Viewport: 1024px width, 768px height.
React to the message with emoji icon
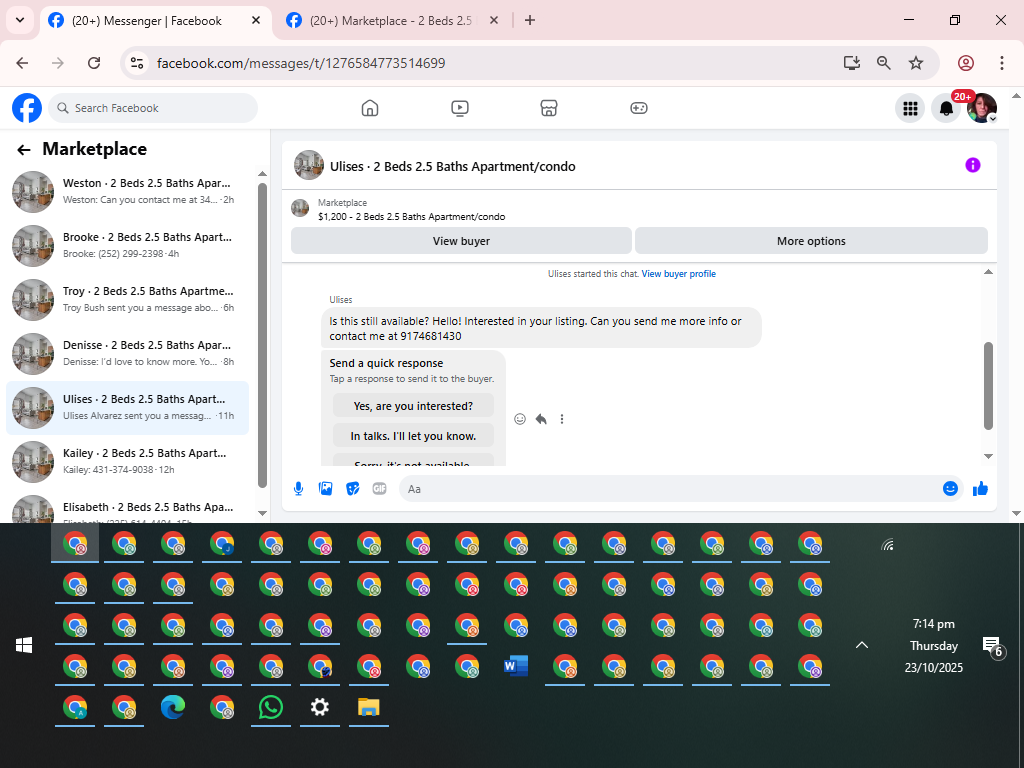(520, 419)
